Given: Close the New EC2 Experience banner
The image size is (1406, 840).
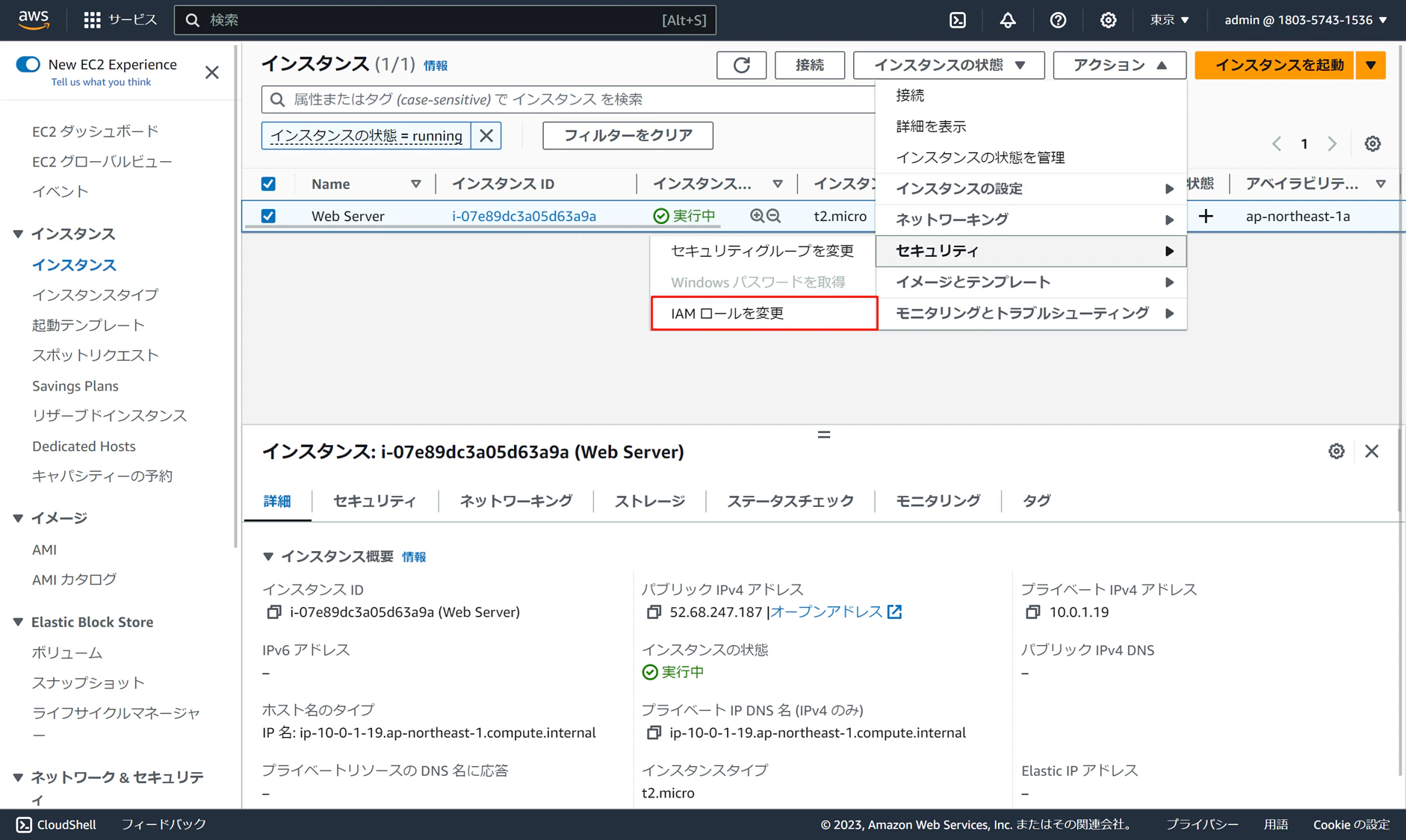Looking at the screenshot, I should point(212,72).
